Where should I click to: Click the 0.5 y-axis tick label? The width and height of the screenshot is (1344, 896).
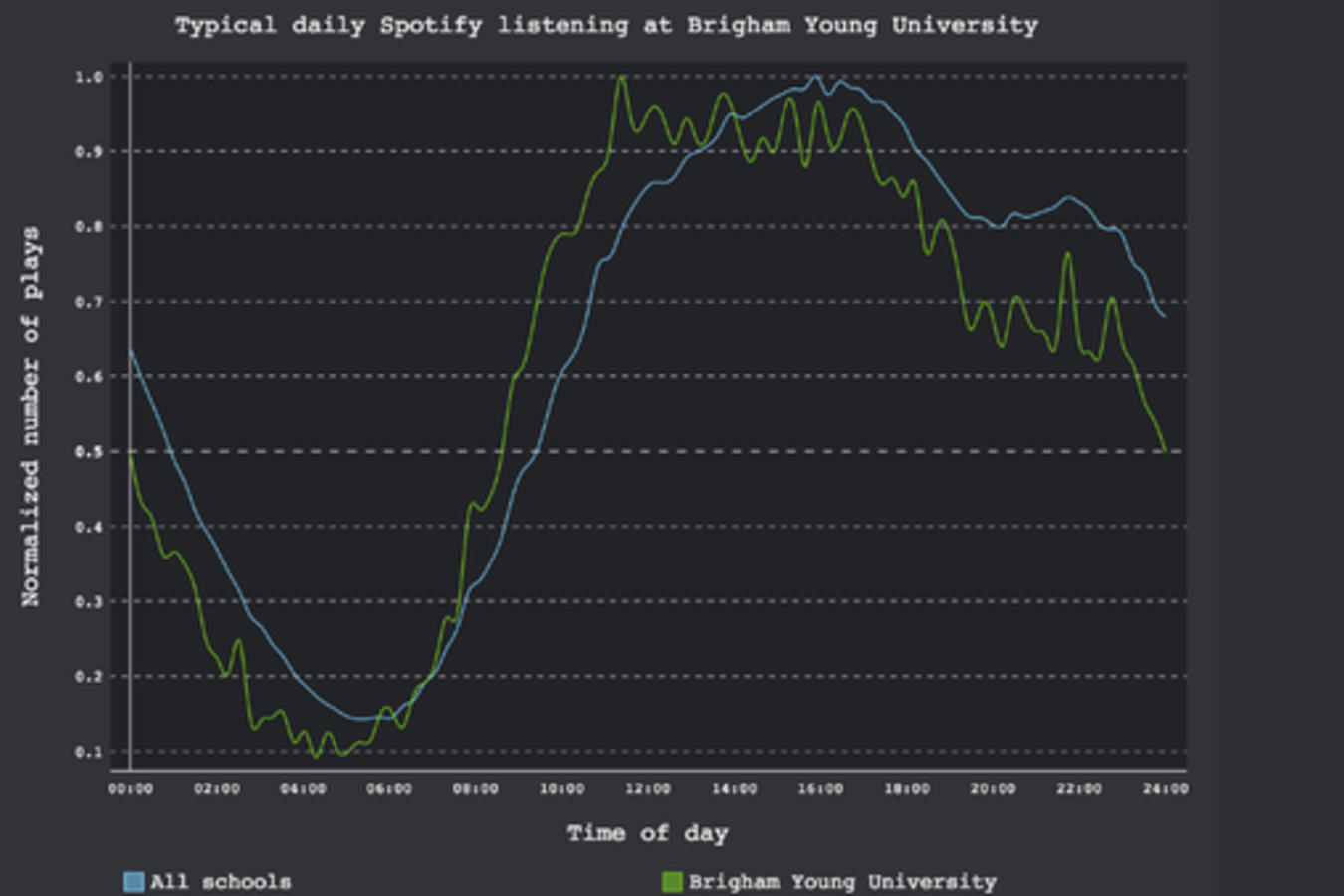(89, 452)
